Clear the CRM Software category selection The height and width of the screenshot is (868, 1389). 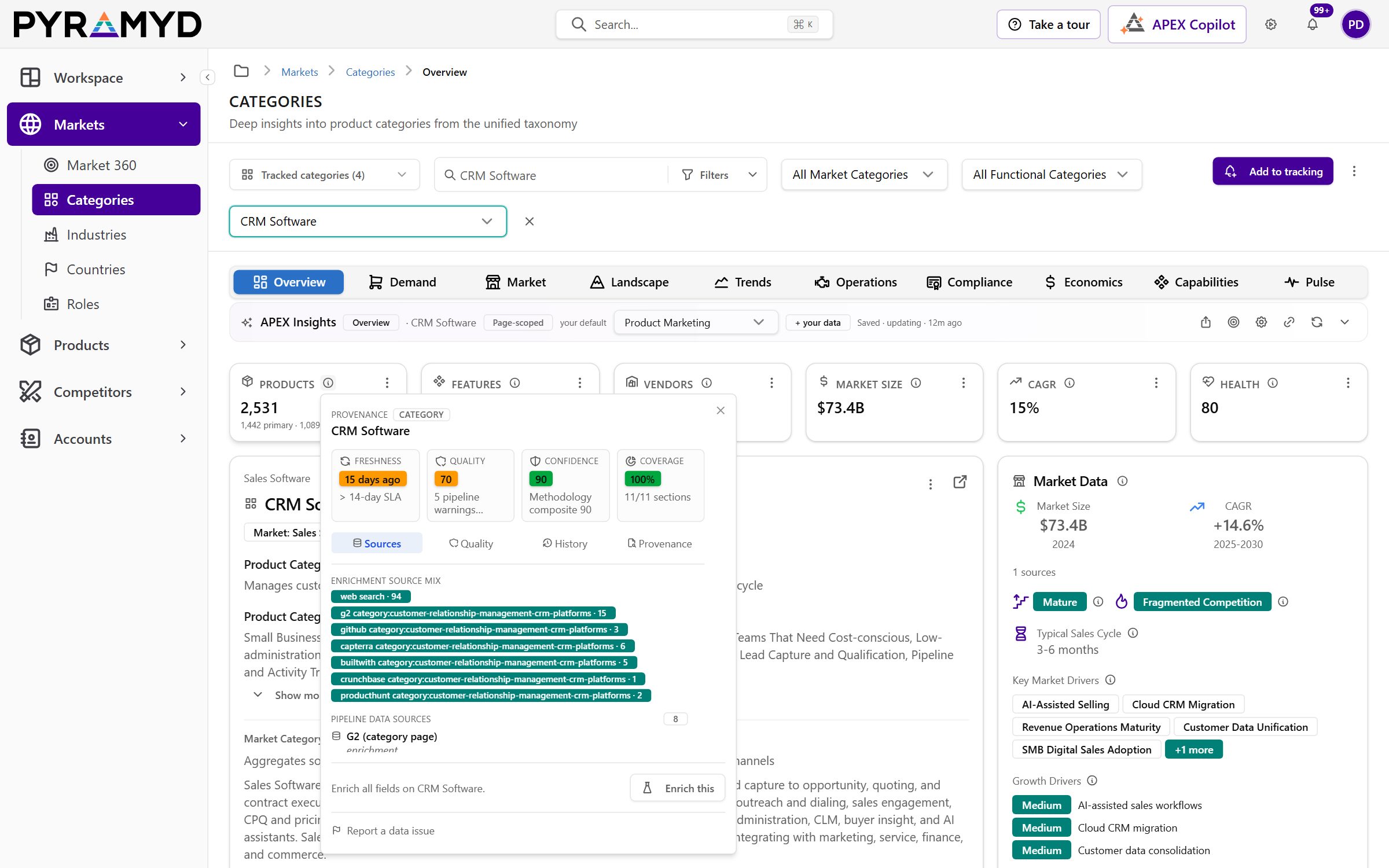tap(529, 221)
